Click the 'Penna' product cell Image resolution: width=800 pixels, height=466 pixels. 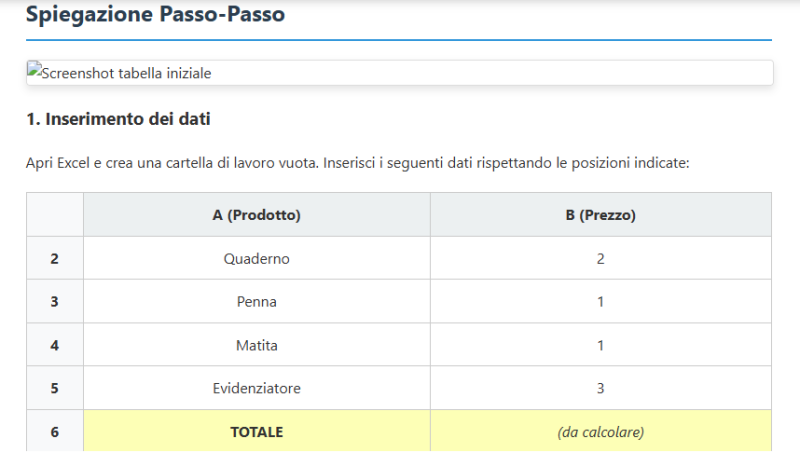click(257, 302)
